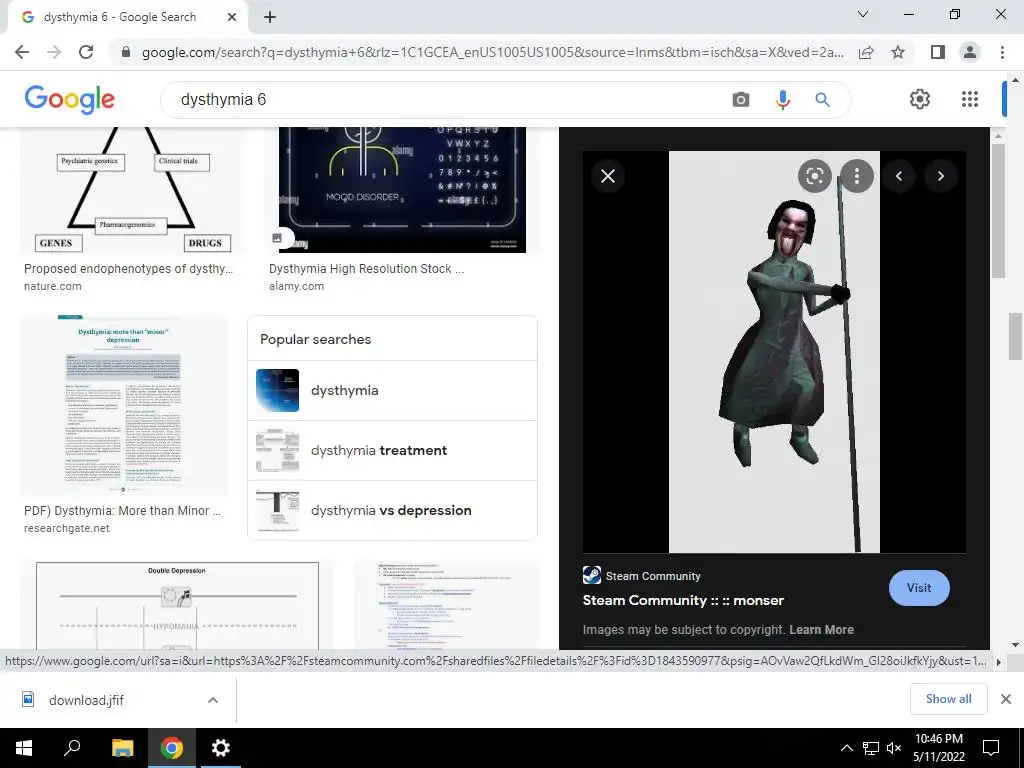Show next image in preview
This screenshot has width=1024, height=768.
pos(940,176)
